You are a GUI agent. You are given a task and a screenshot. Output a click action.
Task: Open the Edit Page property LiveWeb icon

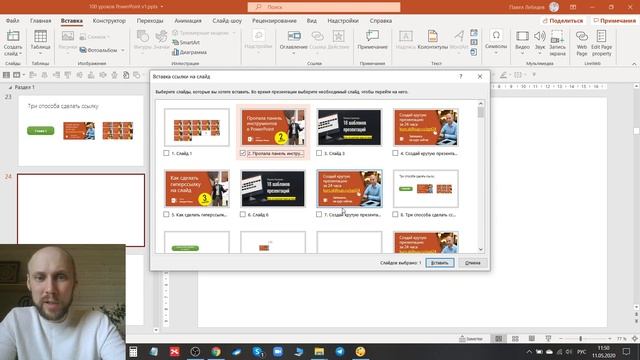pos(601,36)
